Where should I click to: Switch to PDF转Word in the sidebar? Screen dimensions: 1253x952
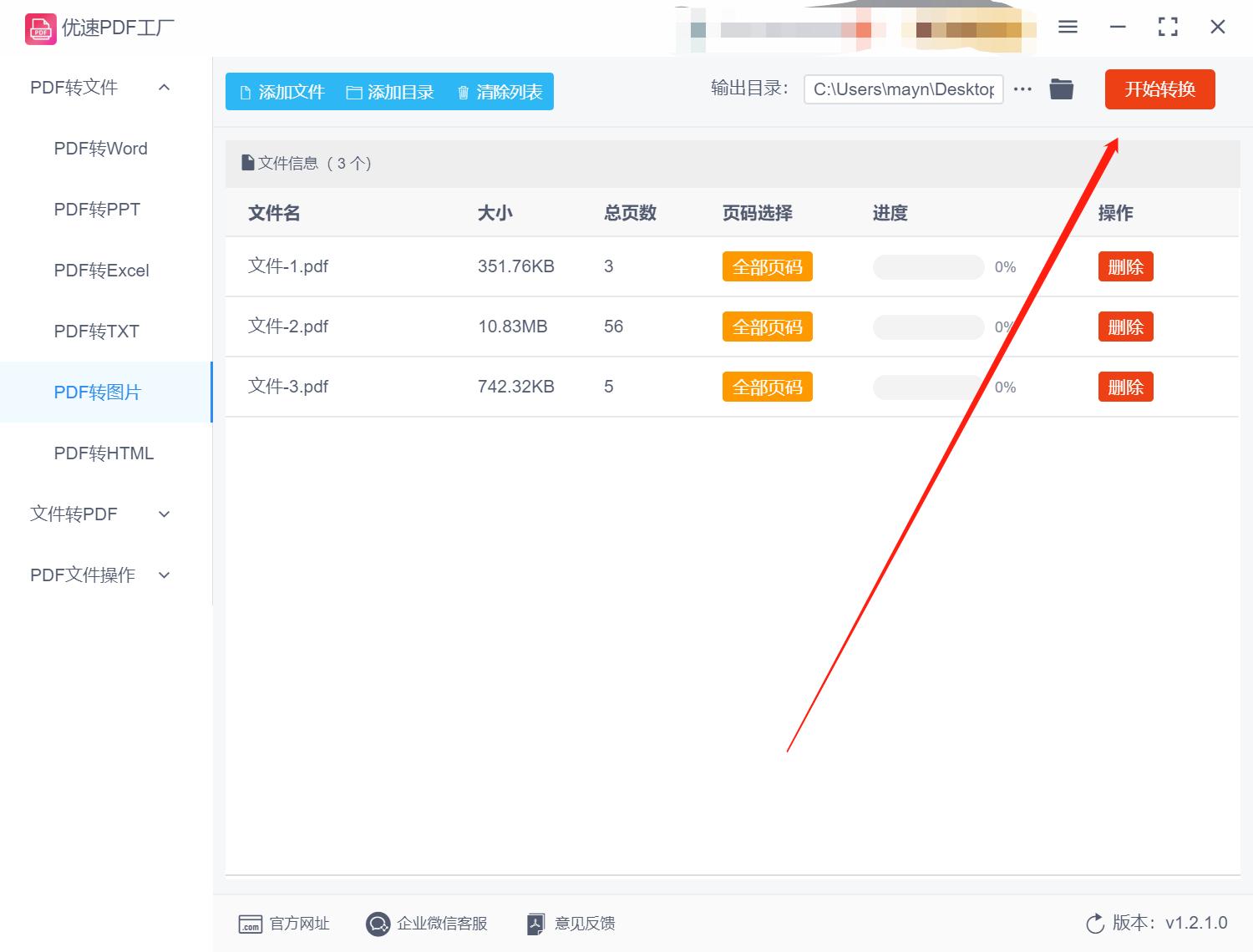pyautogui.click(x=99, y=149)
